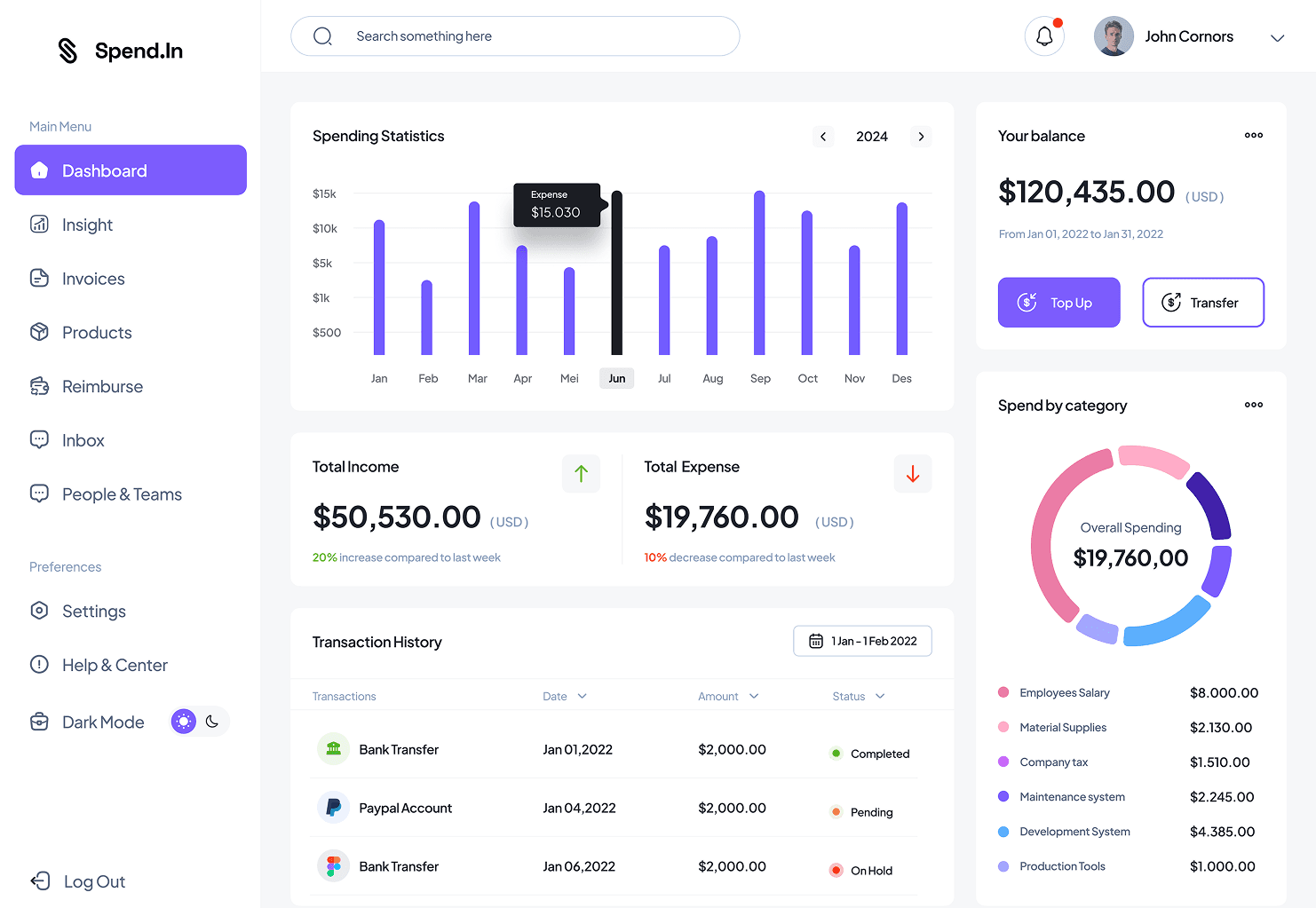Click the Transfer button
The width and height of the screenshot is (1316, 908).
1203,302
